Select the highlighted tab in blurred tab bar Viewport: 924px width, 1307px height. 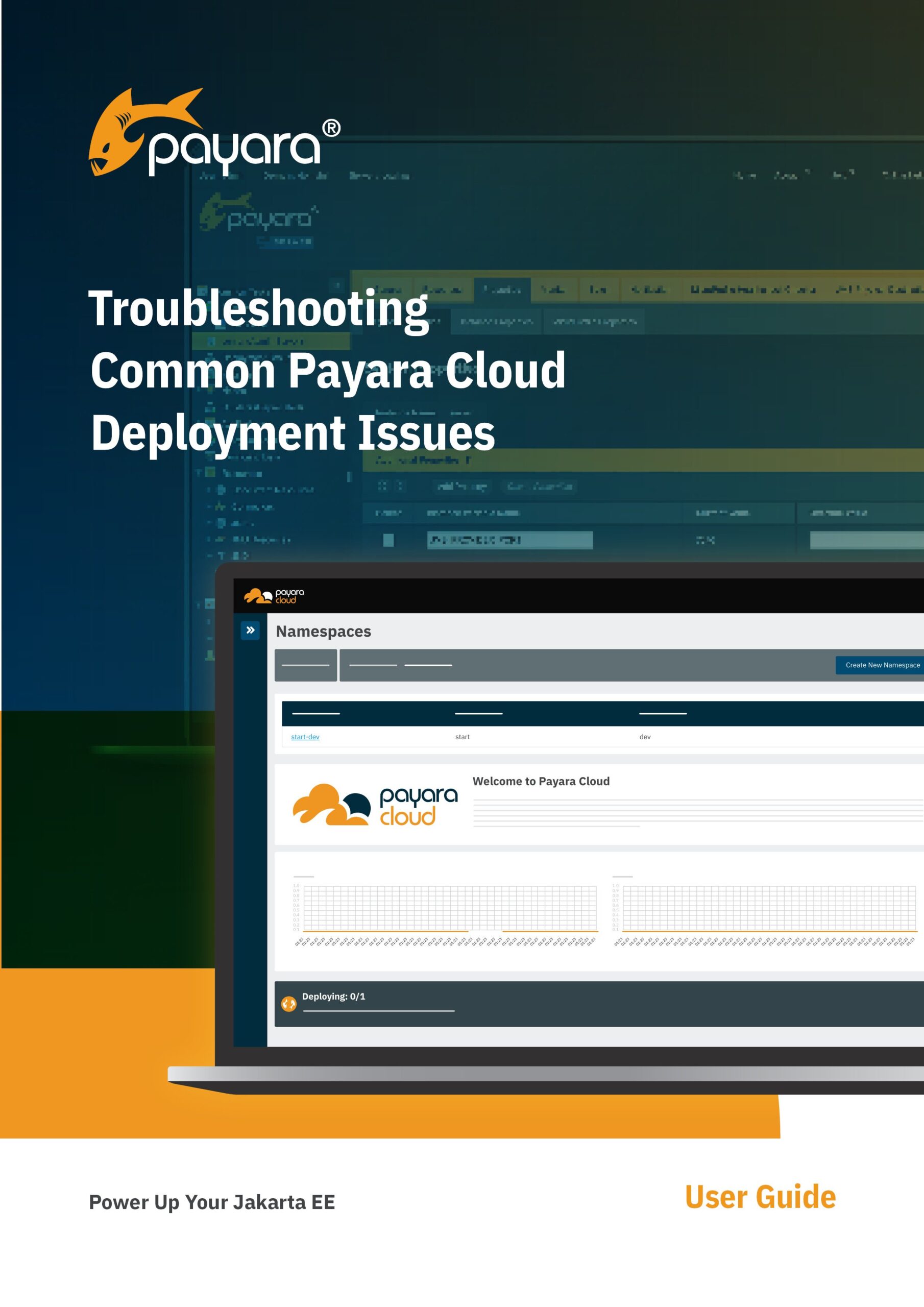click(502, 290)
